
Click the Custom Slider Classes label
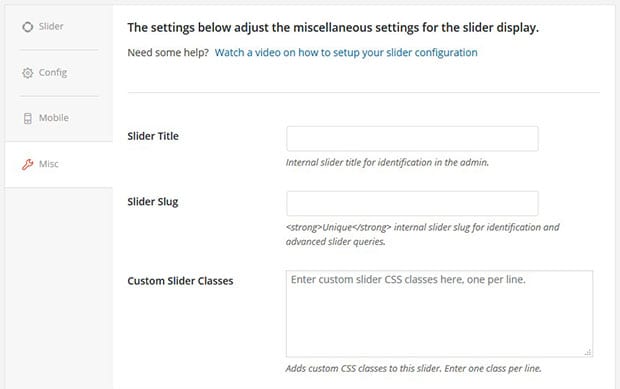click(180, 281)
